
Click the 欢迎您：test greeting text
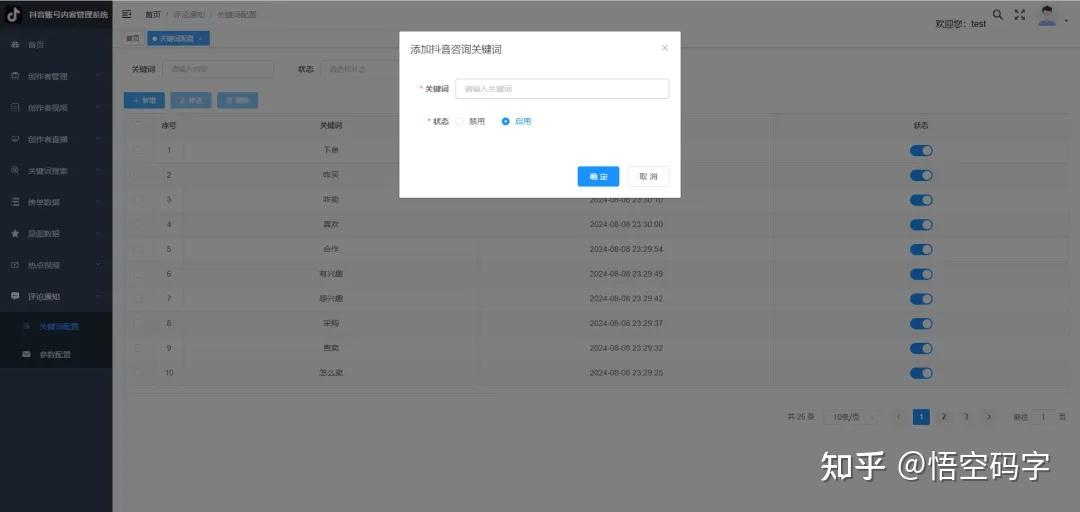click(x=960, y=23)
